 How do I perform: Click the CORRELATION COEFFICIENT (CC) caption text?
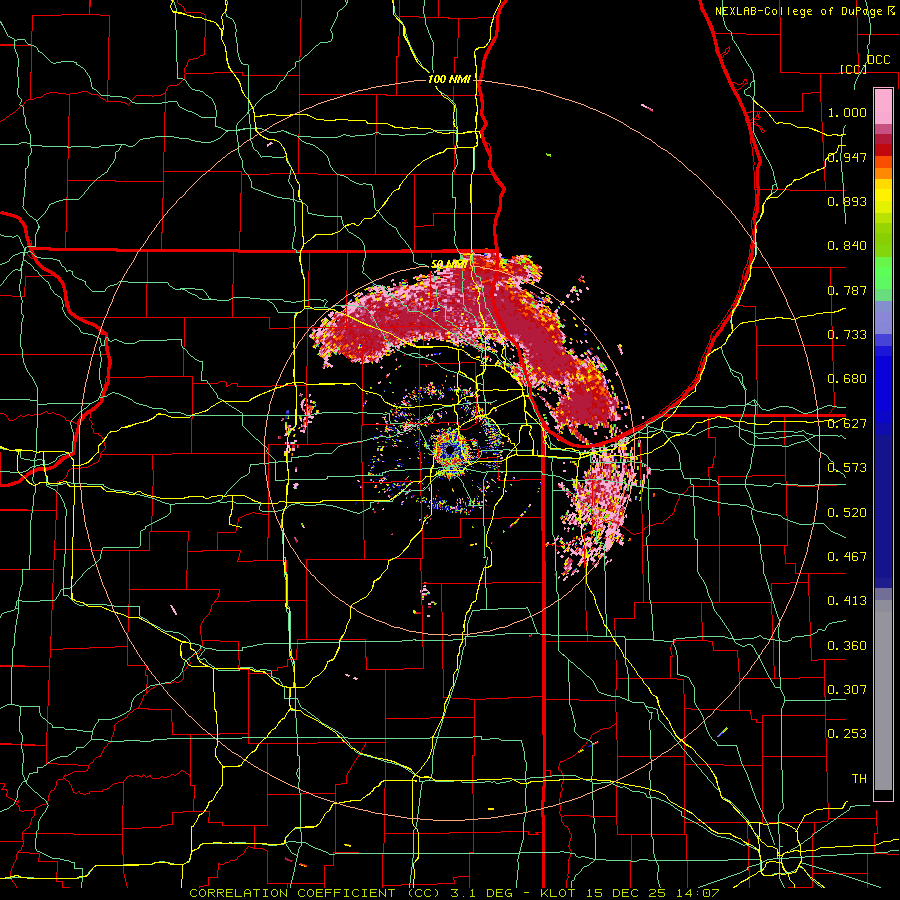point(315,893)
